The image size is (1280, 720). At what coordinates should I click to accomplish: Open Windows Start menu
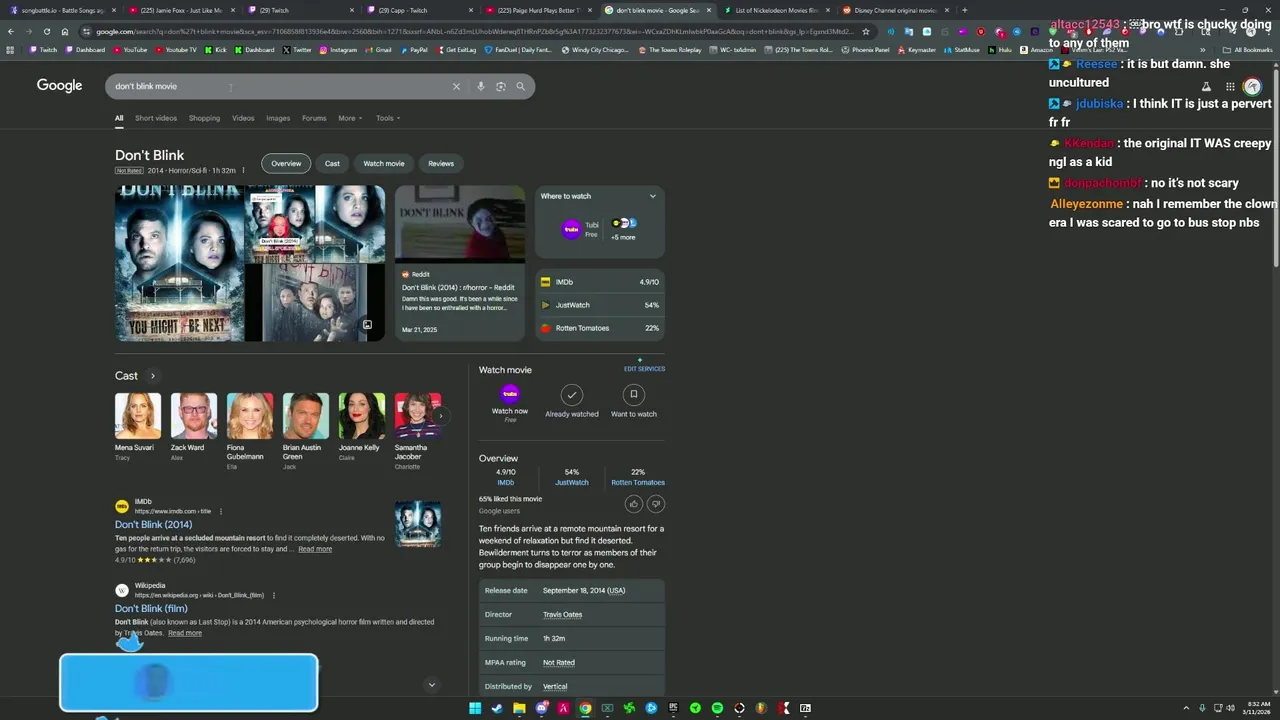475,708
